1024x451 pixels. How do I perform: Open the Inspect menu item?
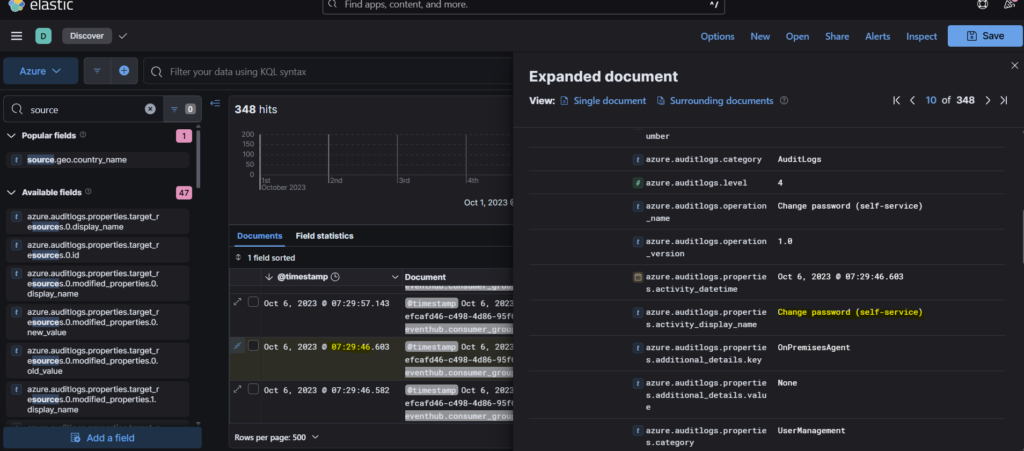click(921, 36)
